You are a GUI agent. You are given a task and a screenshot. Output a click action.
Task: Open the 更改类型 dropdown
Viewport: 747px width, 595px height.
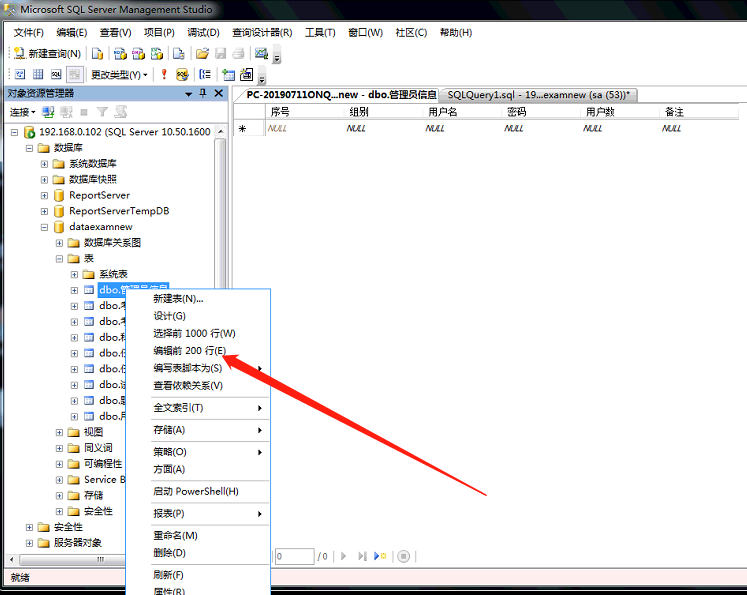(119, 74)
